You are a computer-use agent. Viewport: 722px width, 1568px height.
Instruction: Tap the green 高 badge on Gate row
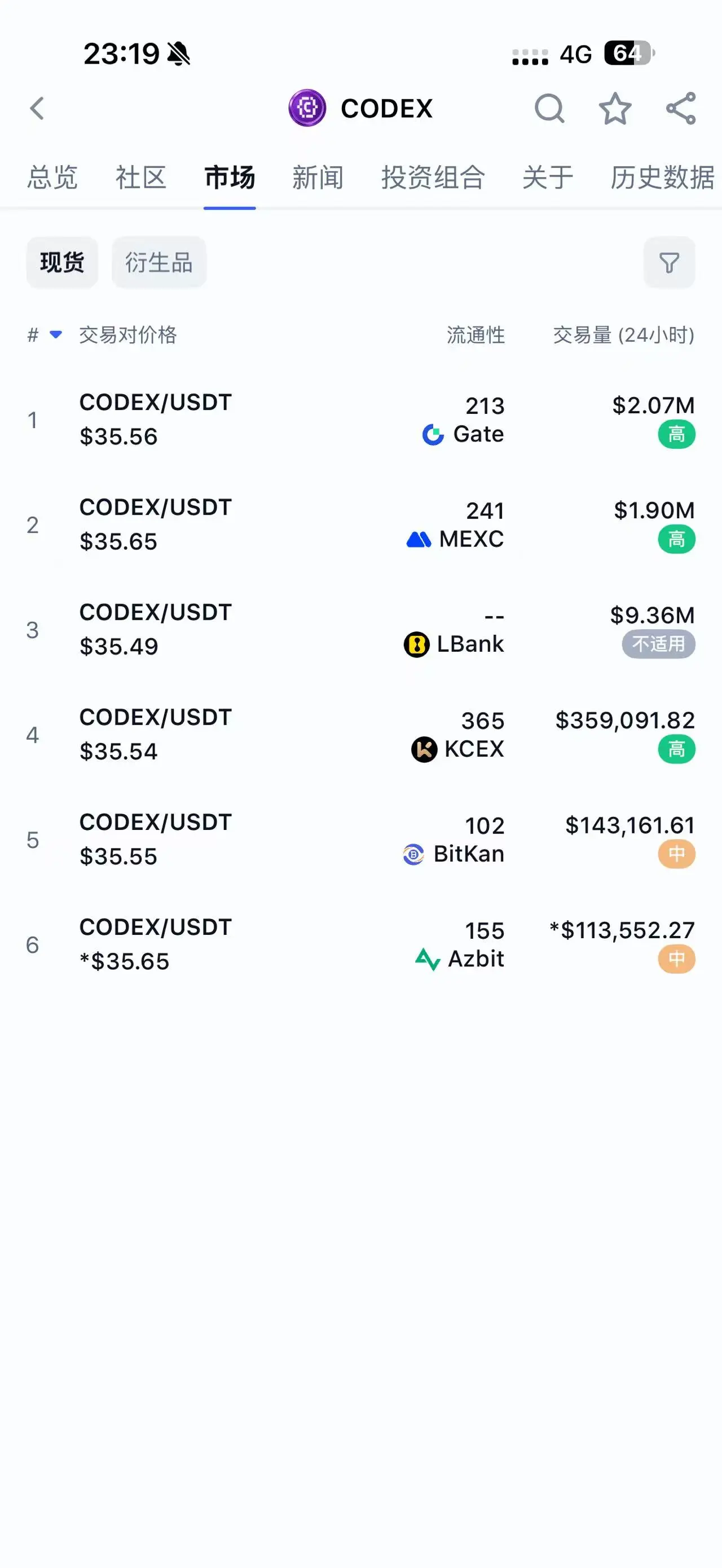coord(676,435)
